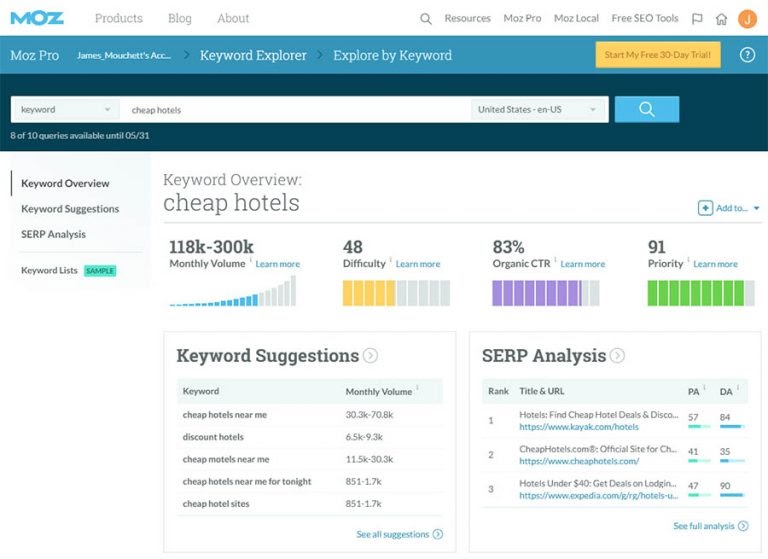Screen dimensions: 768x559
Task: Click the 'cheap motels near me' keyword row
Action: 310,460
